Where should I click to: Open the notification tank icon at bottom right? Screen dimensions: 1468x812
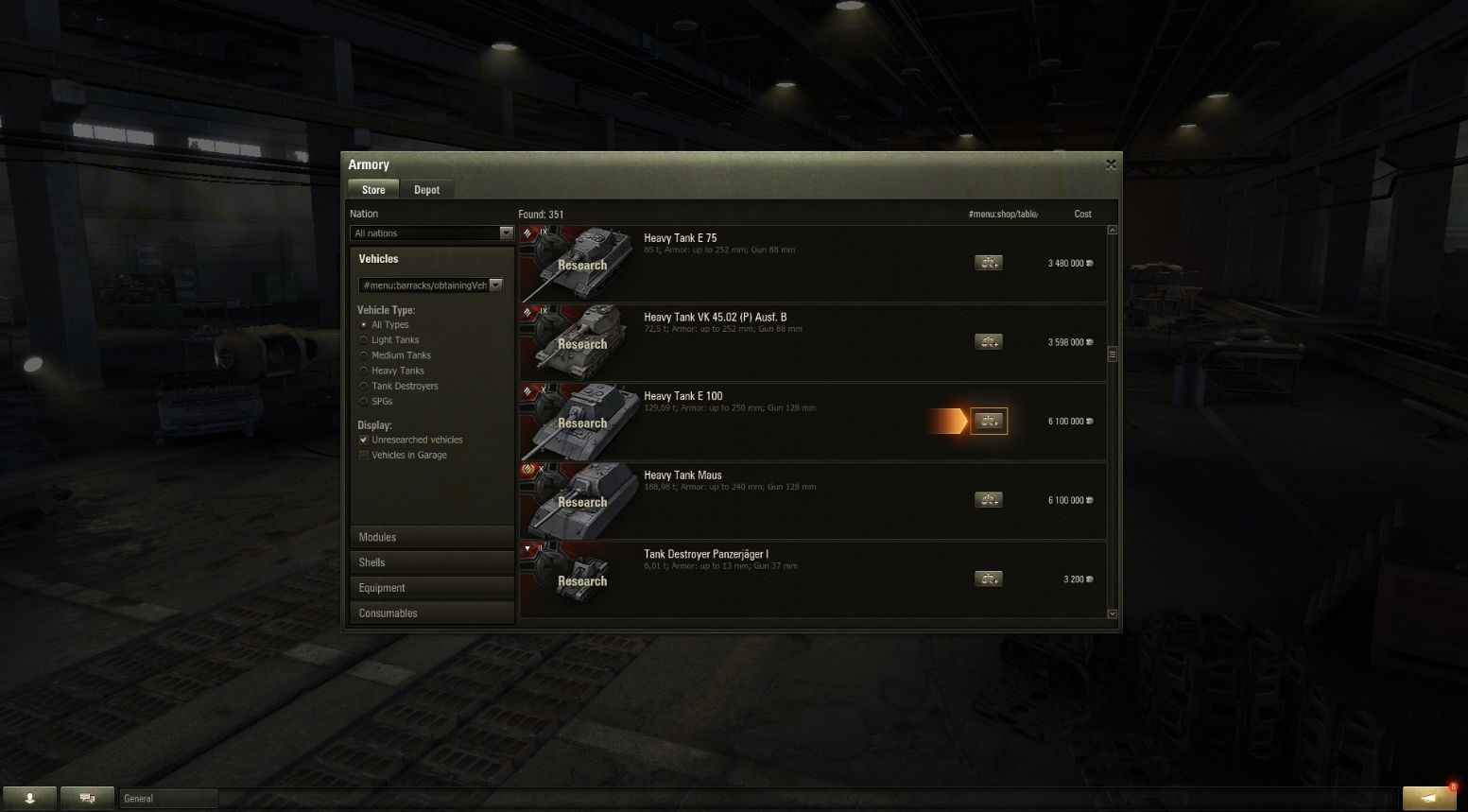1430,798
